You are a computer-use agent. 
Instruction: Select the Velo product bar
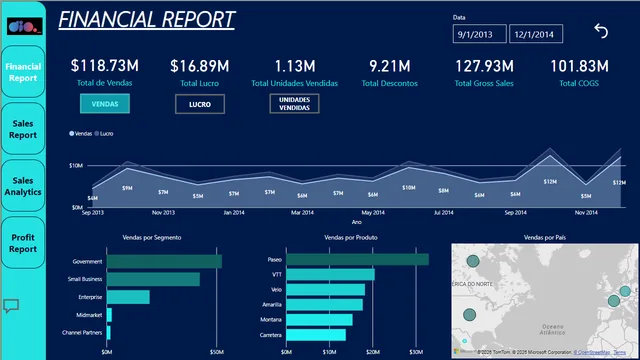326,290
